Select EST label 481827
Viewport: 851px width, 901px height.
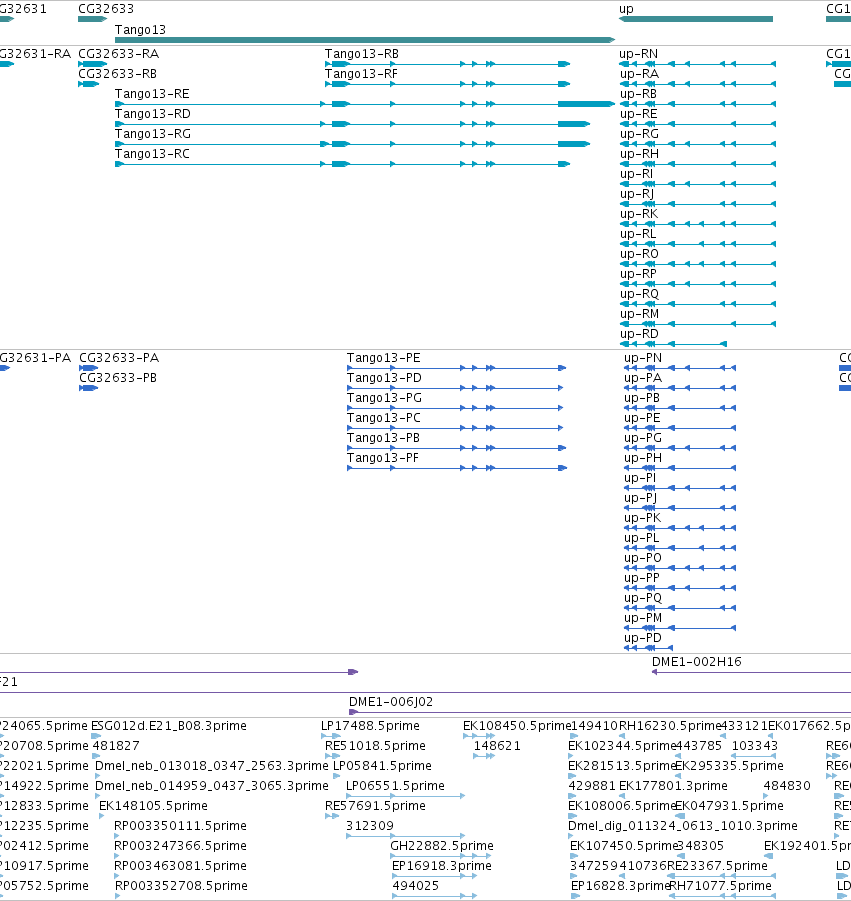coord(116,746)
